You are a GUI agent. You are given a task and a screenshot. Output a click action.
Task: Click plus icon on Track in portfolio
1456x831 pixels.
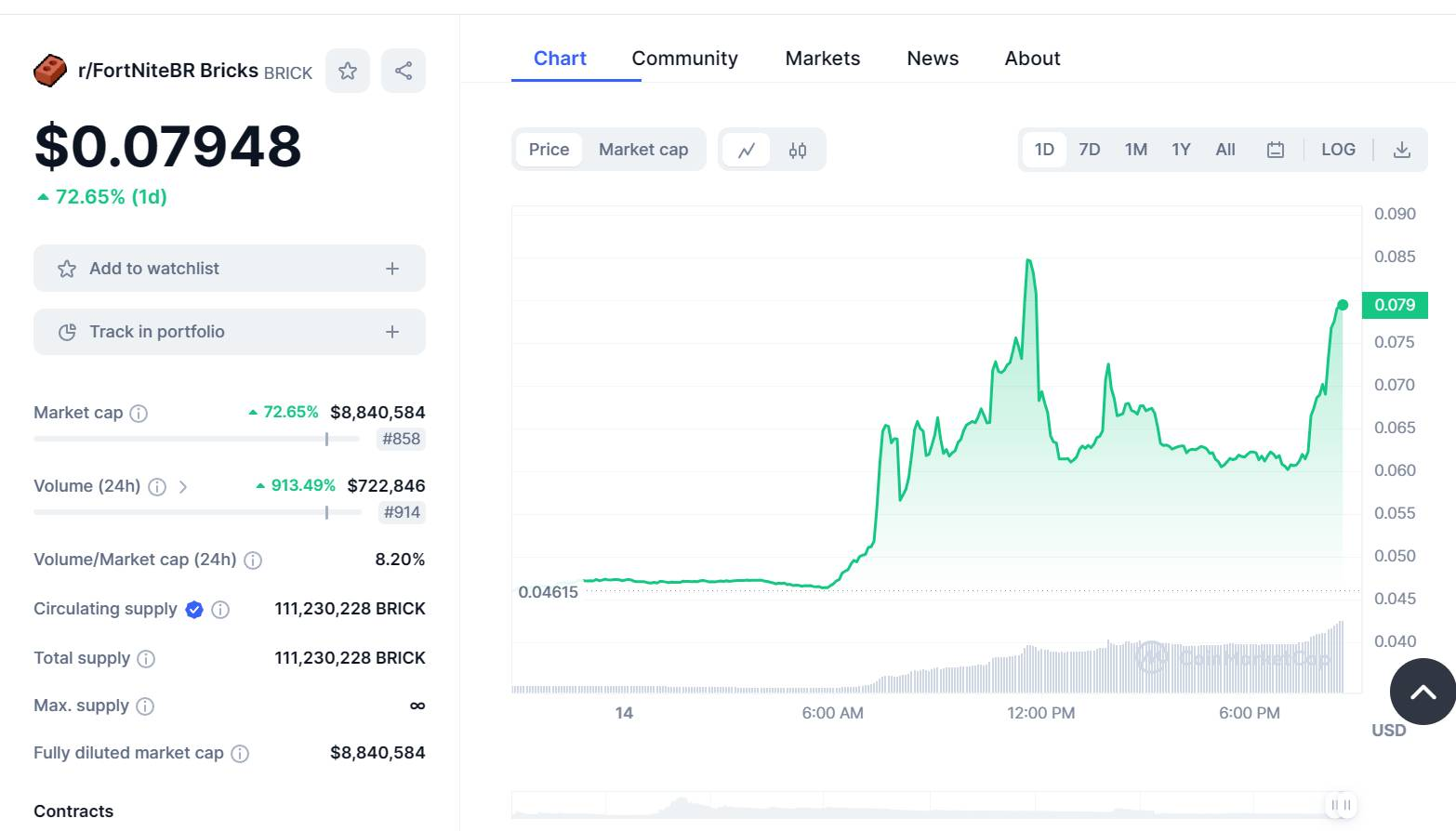pyautogui.click(x=392, y=332)
